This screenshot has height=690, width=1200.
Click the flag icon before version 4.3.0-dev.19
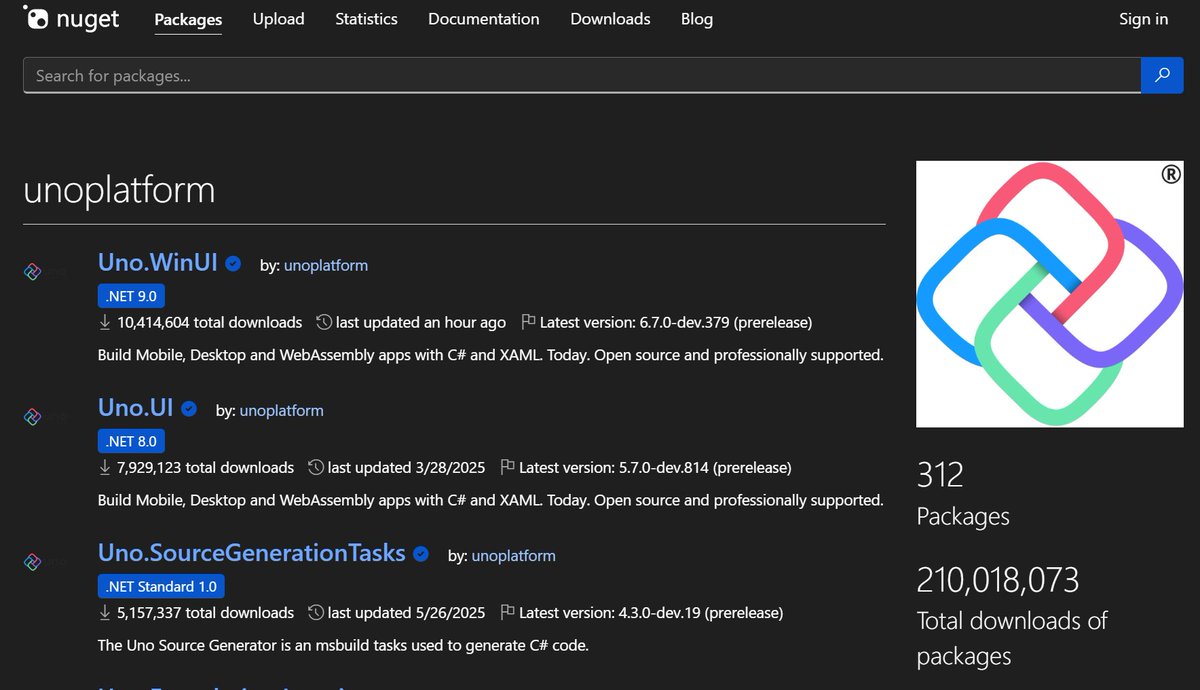click(507, 612)
